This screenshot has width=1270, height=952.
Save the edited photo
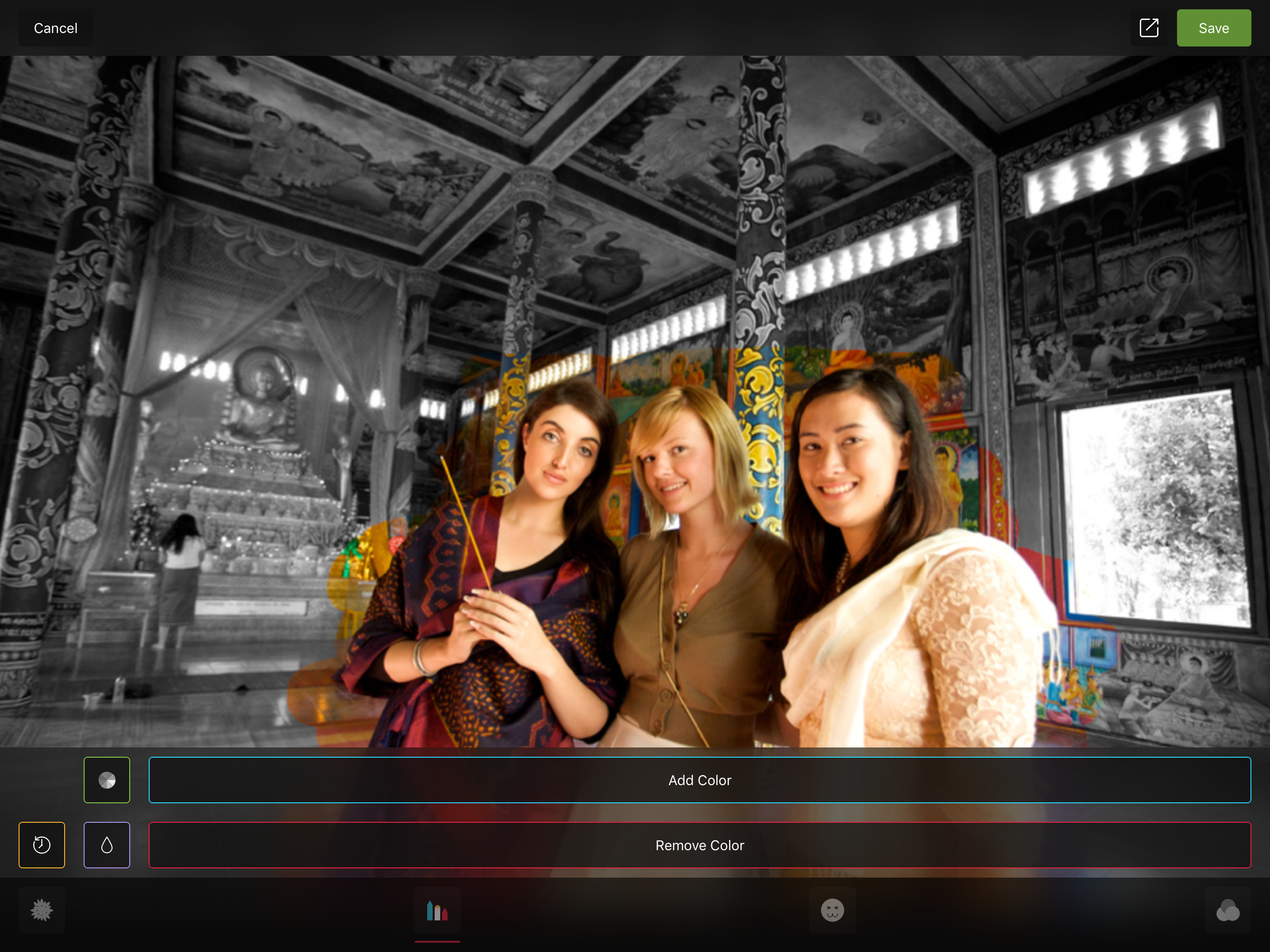point(1213,27)
